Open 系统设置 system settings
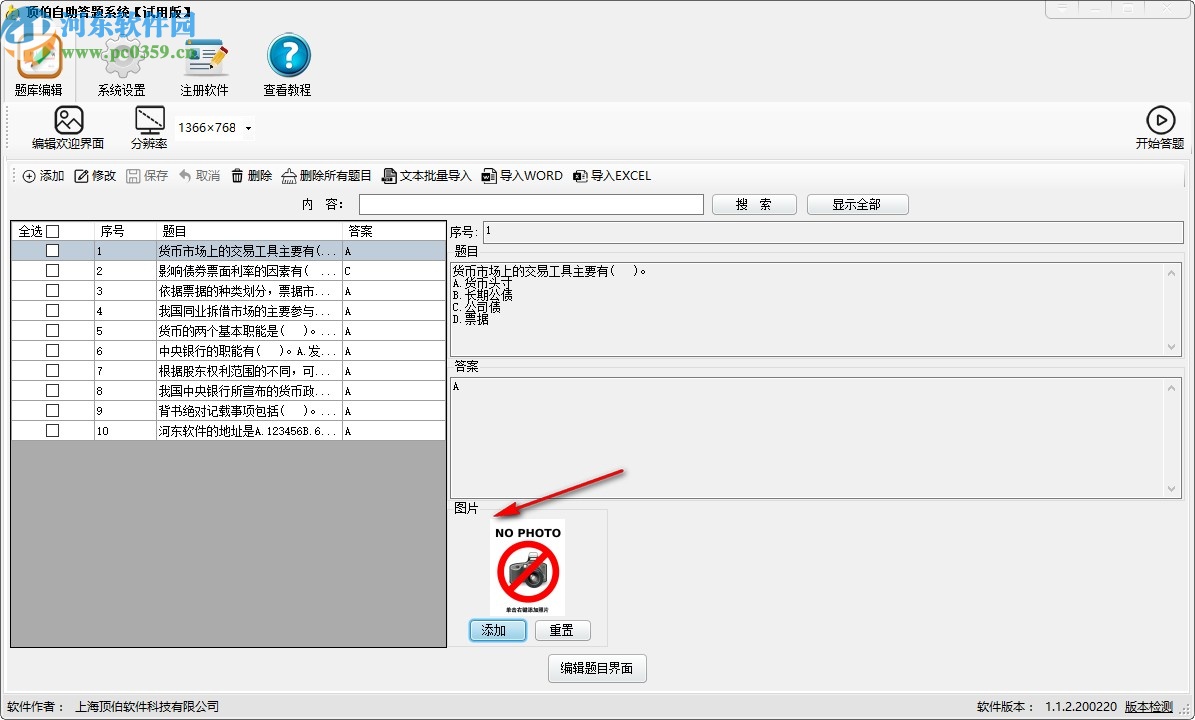Image resolution: width=1195 pixels, height=720 pixels. click(120, 58)
